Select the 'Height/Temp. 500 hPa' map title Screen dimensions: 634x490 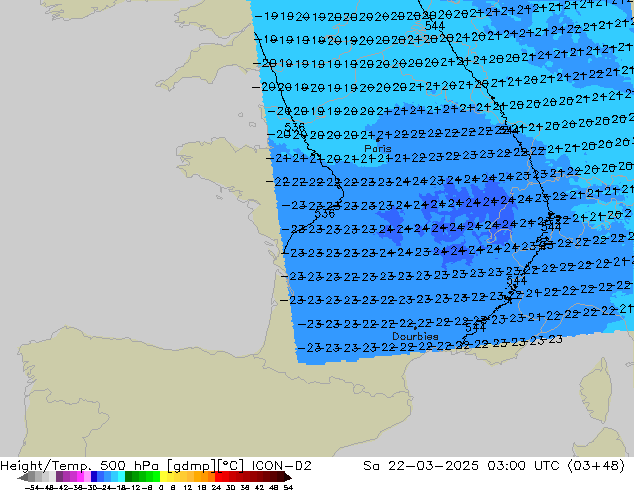pos(79,466)
